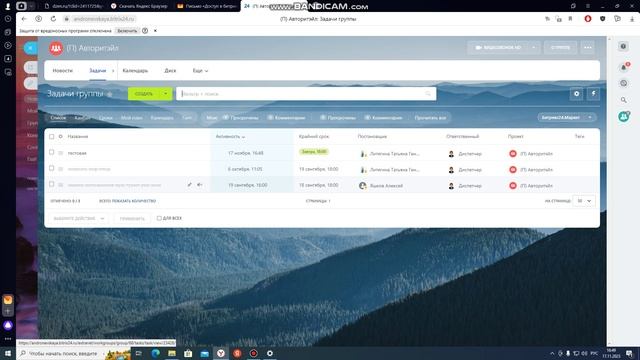Open the task named тестовая
This screenshot has height=360, width=640.
77,153
